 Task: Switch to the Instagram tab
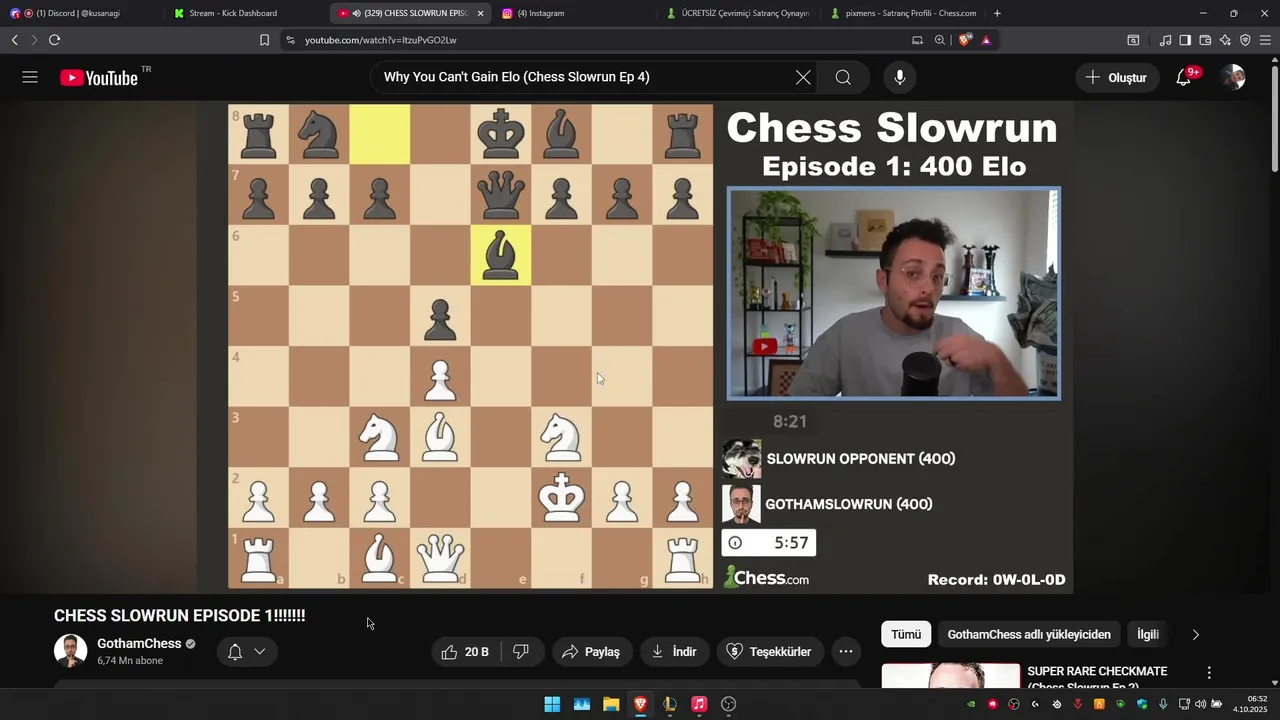575,13
